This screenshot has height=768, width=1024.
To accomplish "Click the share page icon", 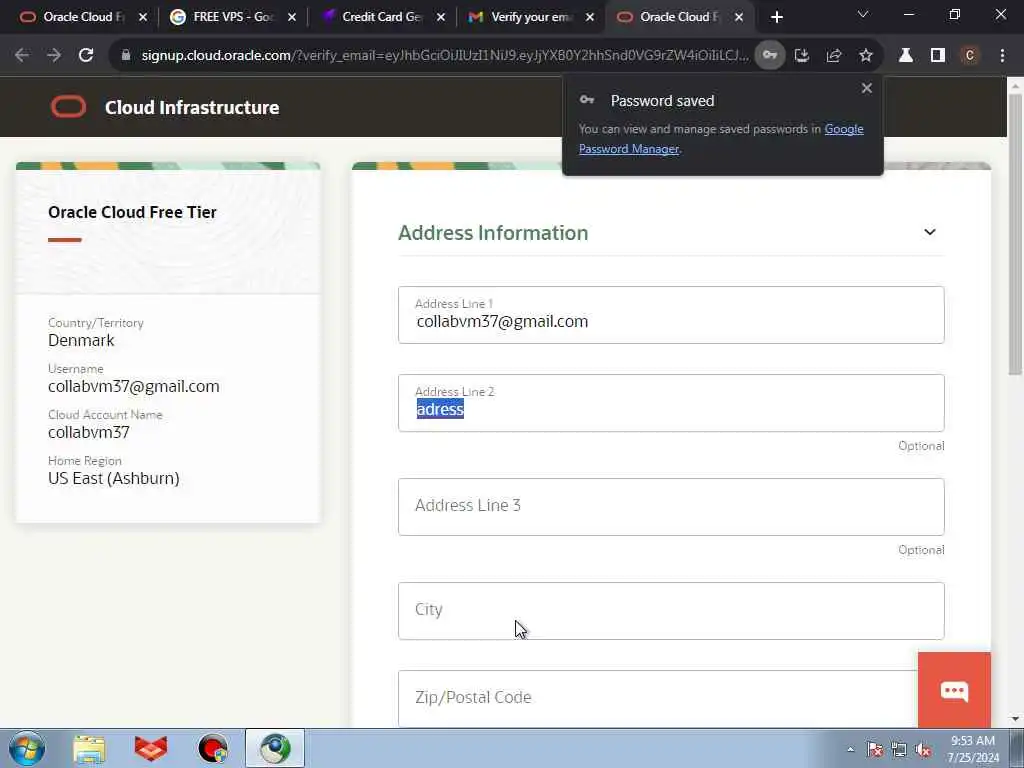I will tap(834, 56).
